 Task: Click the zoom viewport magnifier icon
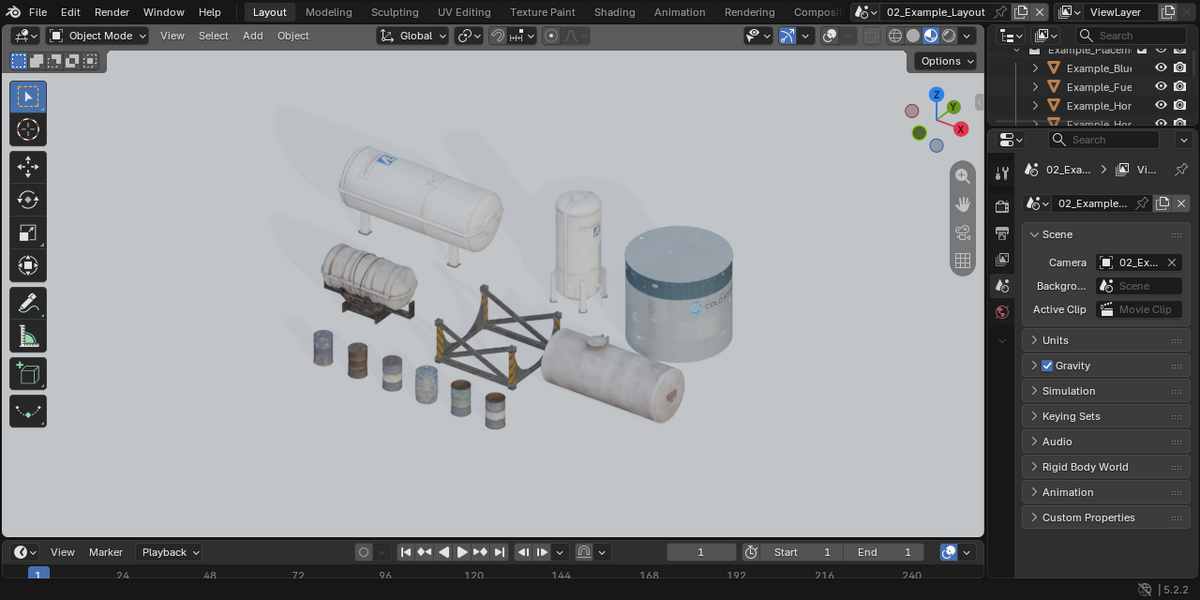(963, 176)
